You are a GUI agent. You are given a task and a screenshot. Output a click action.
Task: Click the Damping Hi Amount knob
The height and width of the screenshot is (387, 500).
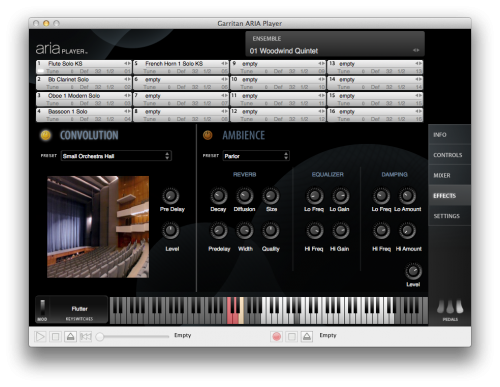pyautogui.click(x=407, y=231)
